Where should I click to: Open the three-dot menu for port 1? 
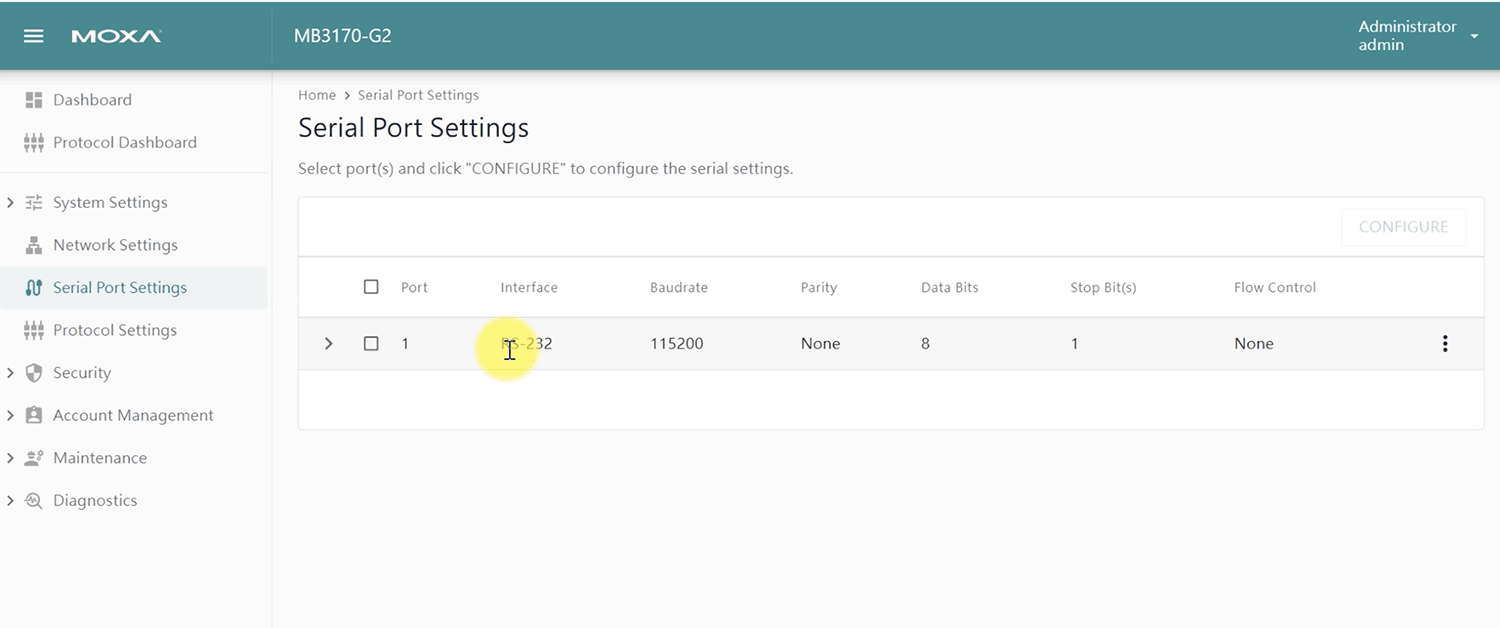(x=1444, y=344)
